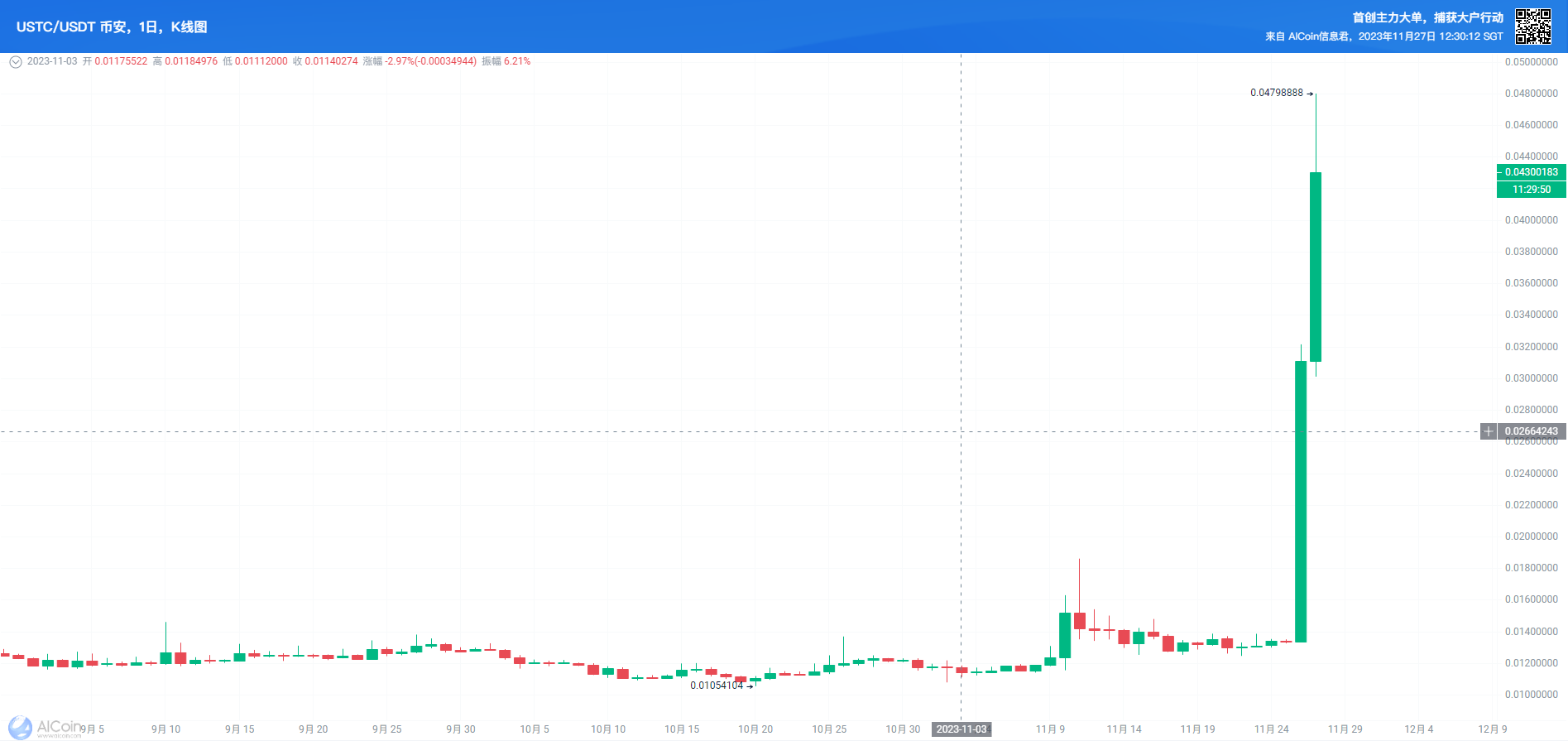The image size is (1568, 741).
Task: Click the close value 0.01140274
Action: click(x=332, y=61)
